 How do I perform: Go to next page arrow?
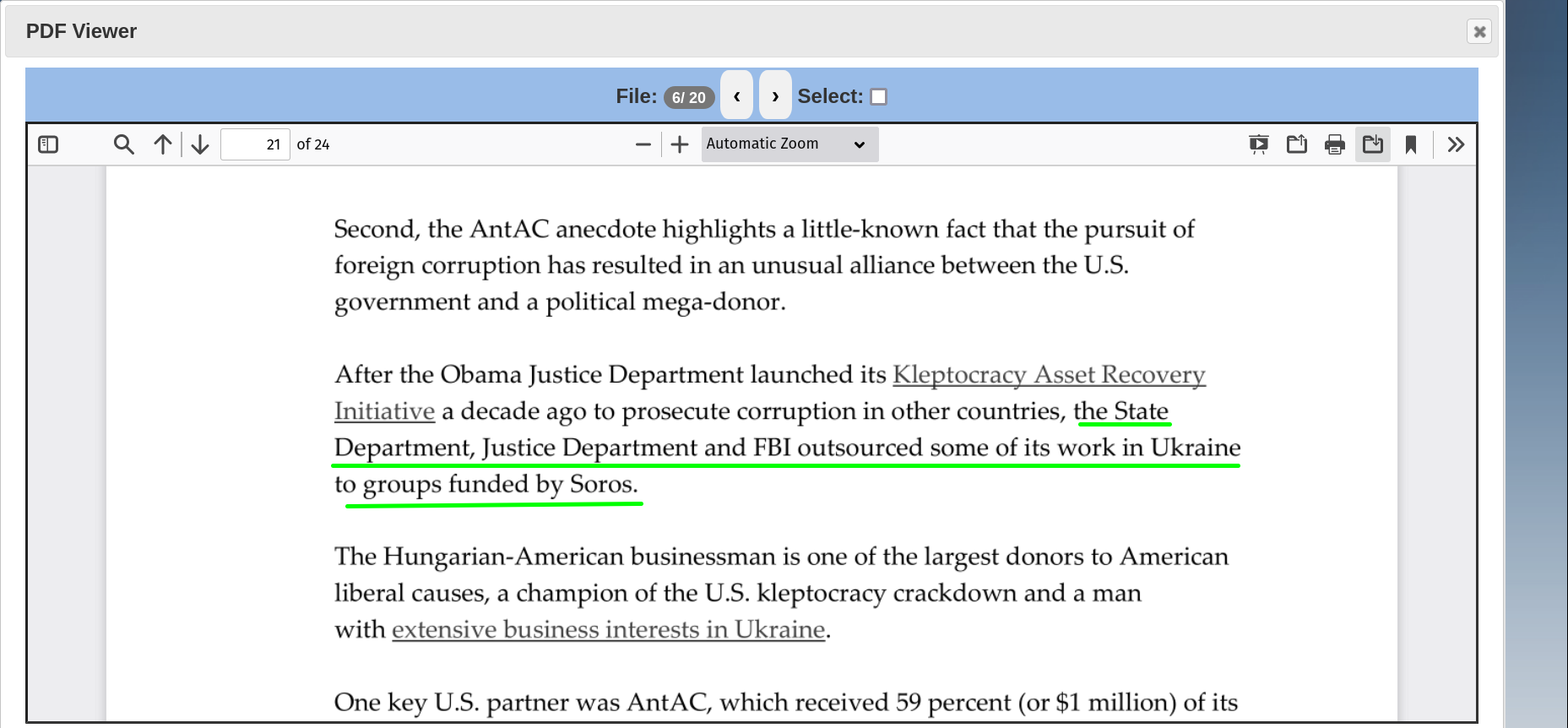pos(200,144)
